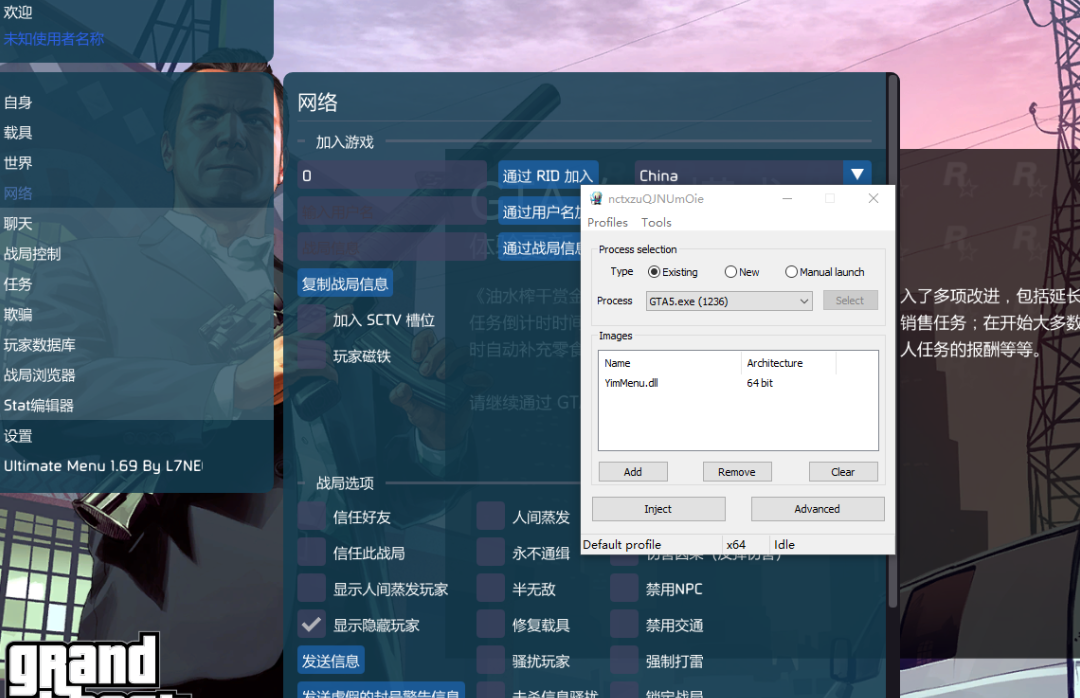Click the Idle status bar entry
1080x698 pixels.
tap(784, 544)
